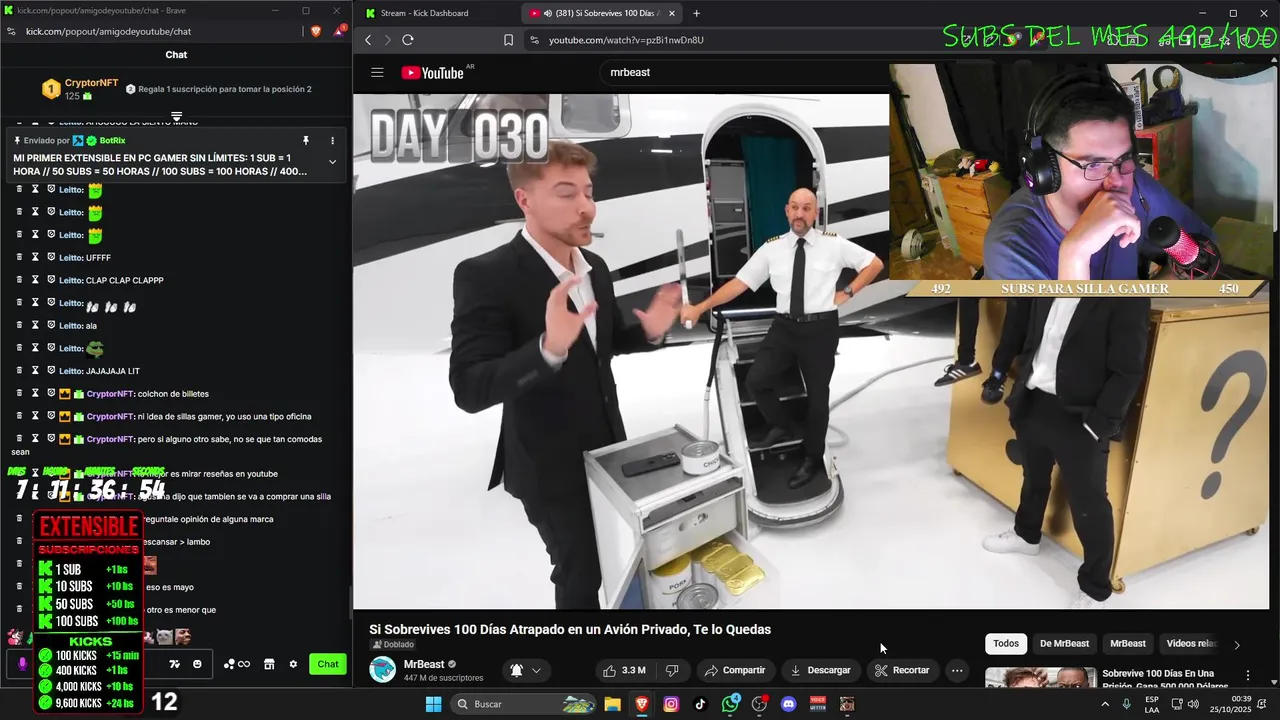
Task: Bookmark the YouTube page
Action: click(508, 40)
